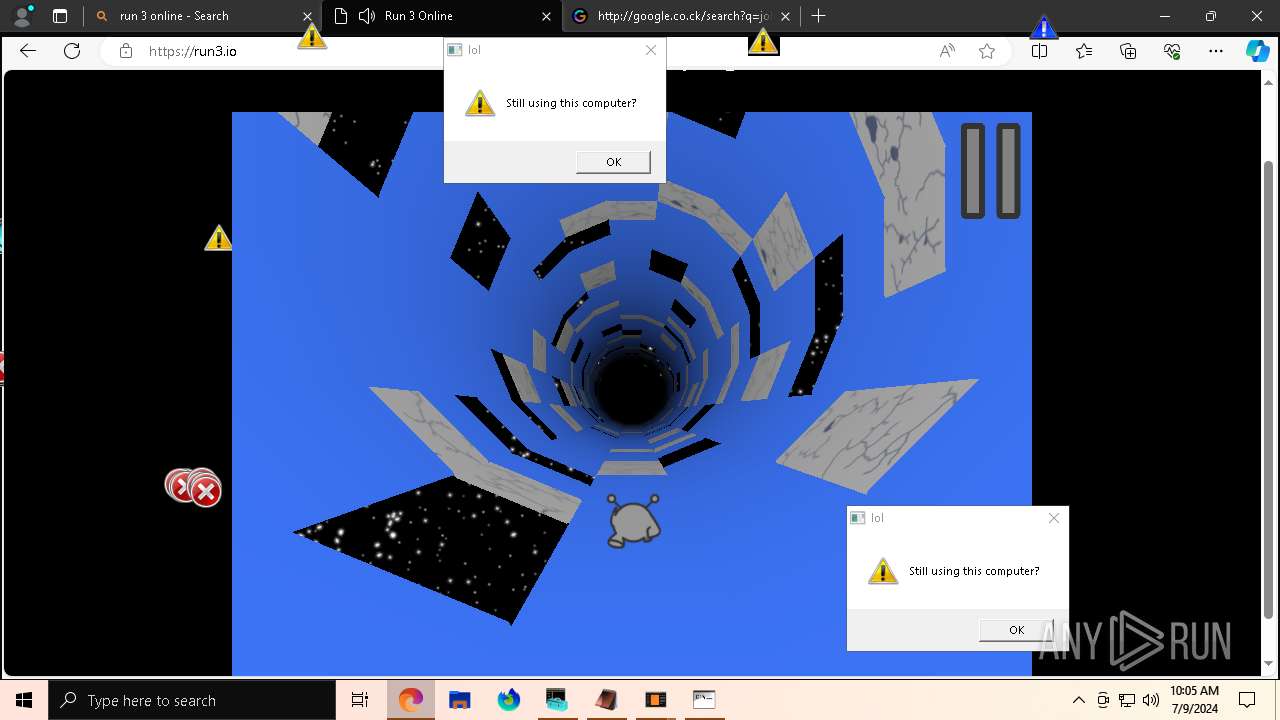Image resolution: width=1280 pixels, height=720 pixels.
Task: Pause the Run 3 game
Action: (990, 171)
